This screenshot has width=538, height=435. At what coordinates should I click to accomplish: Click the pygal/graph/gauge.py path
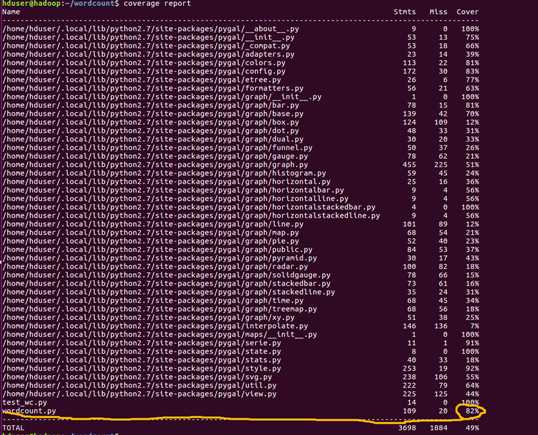coord(155,156)
